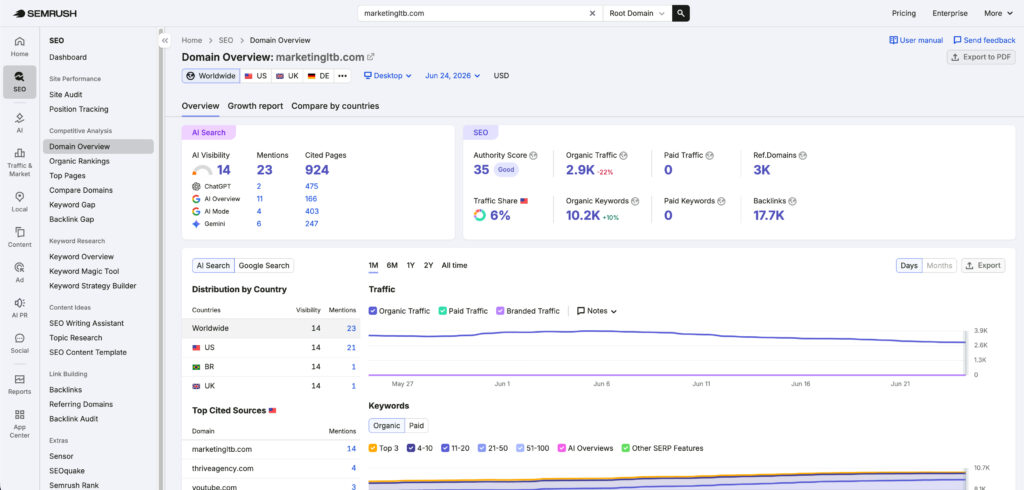The image size is (1024, 490).
Task: Open Site Audit menu item
Action: 66,95
